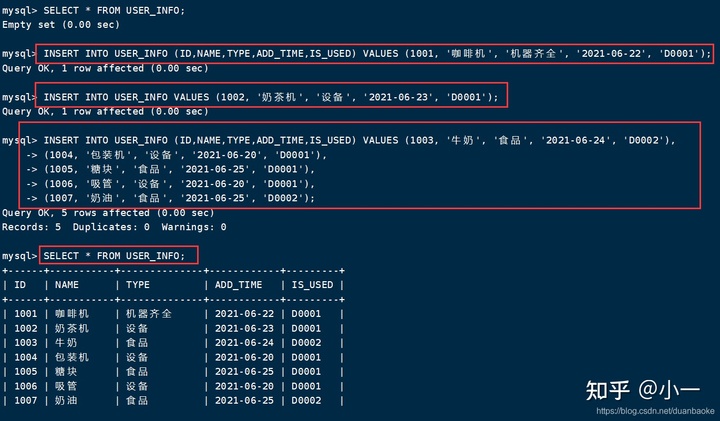Click the INSERT statement line with value 1003
The image size is (720, 421).
(x=359, y=140)
